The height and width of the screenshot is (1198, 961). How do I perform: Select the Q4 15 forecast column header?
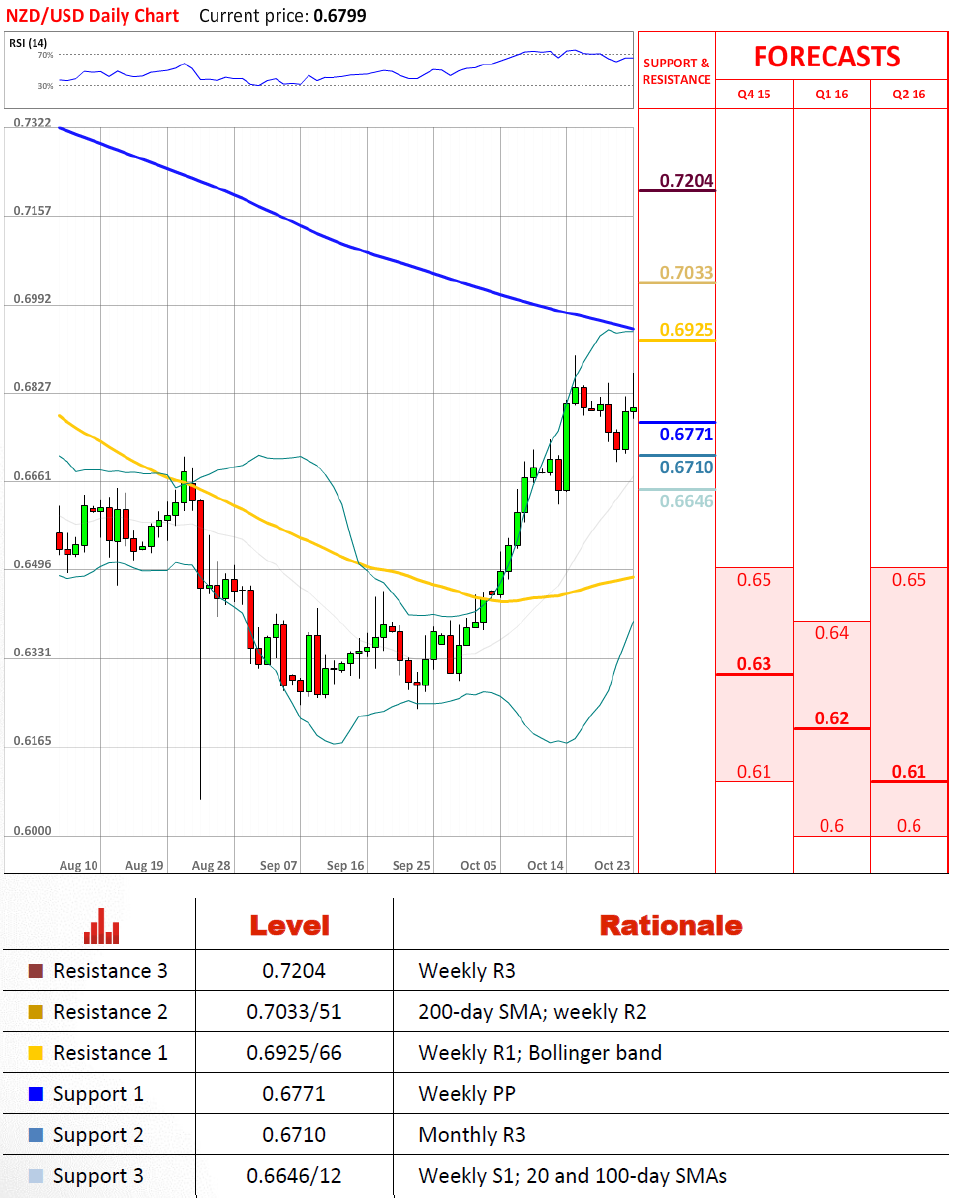click(x=754, y=94)
